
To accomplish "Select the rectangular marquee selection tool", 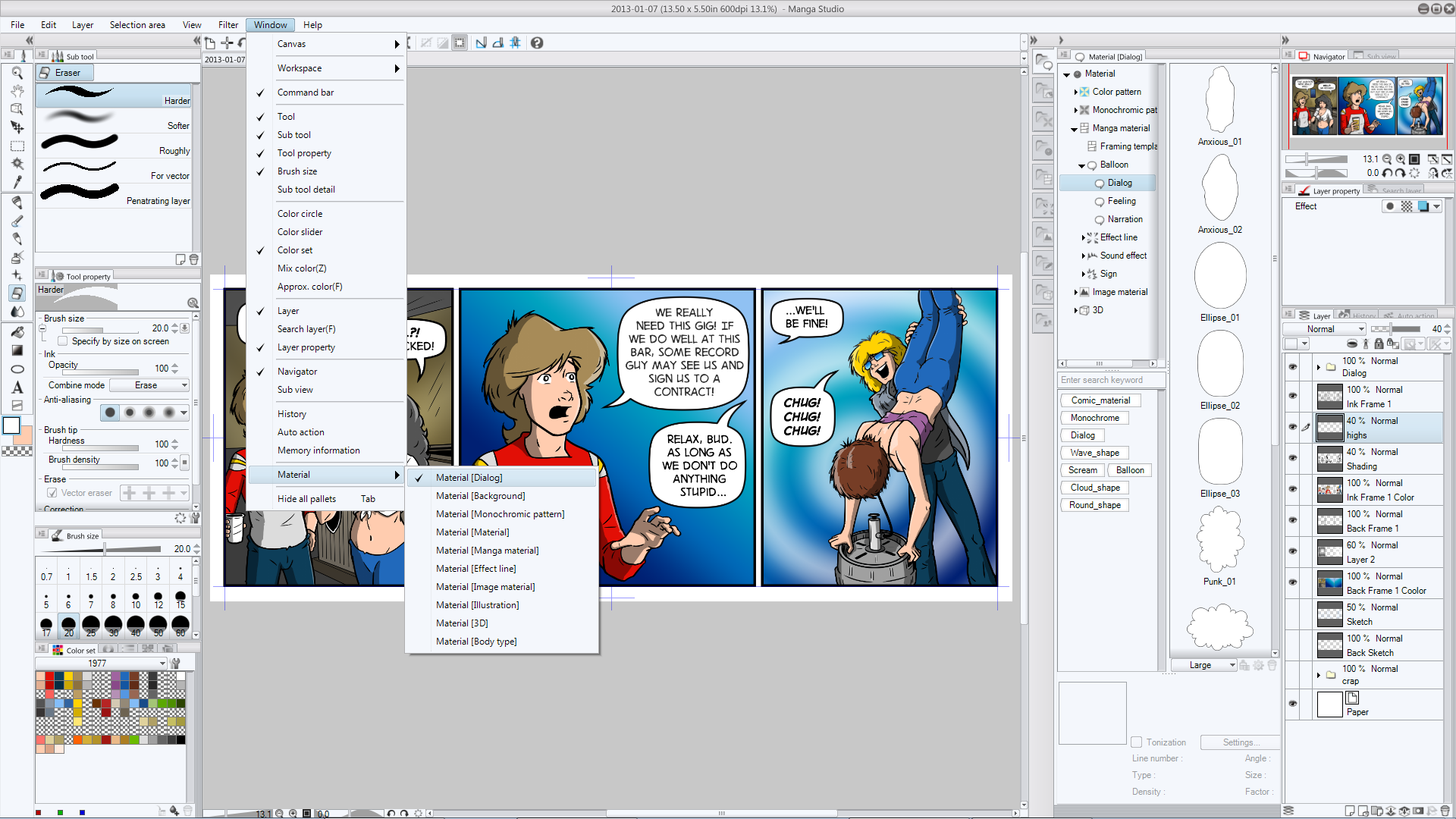I will pos(17,146).
